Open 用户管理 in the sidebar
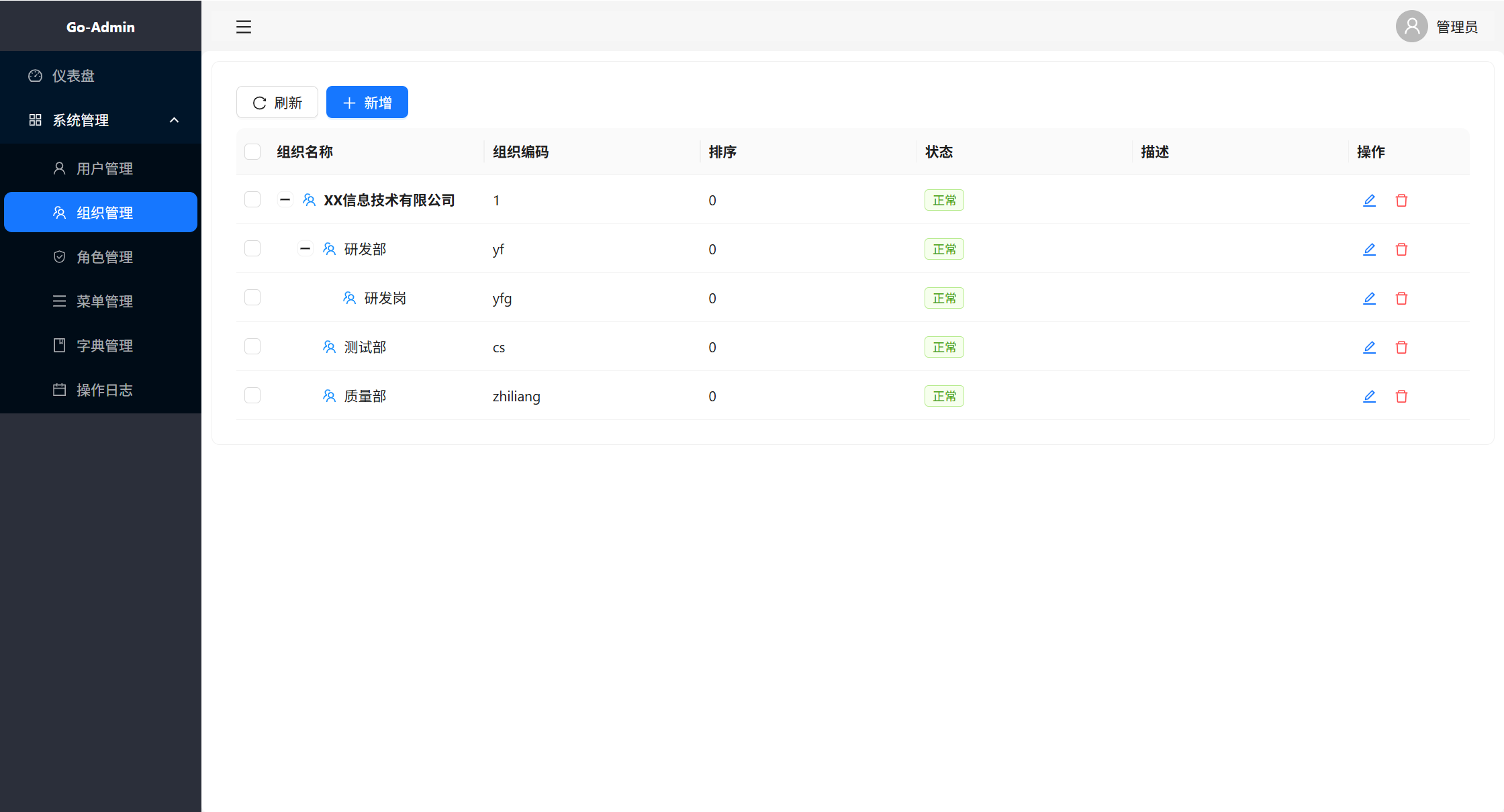This screenshot has height=812, width=1504. pyautogui.click(x=104, y=168)
